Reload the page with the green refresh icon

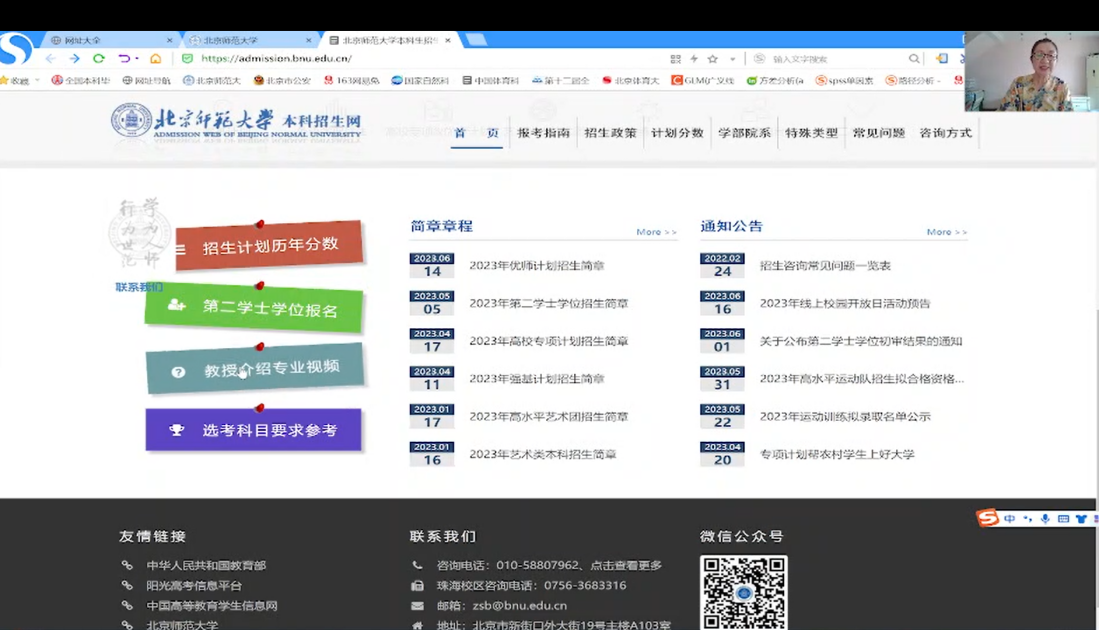point(99,58)
